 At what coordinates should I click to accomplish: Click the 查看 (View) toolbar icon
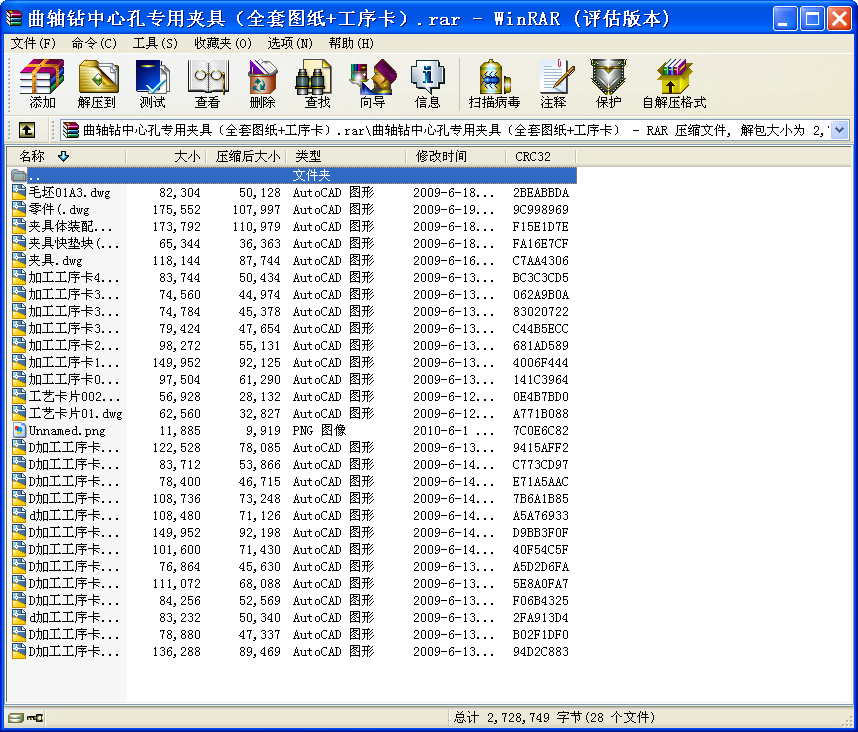(207, 83)
